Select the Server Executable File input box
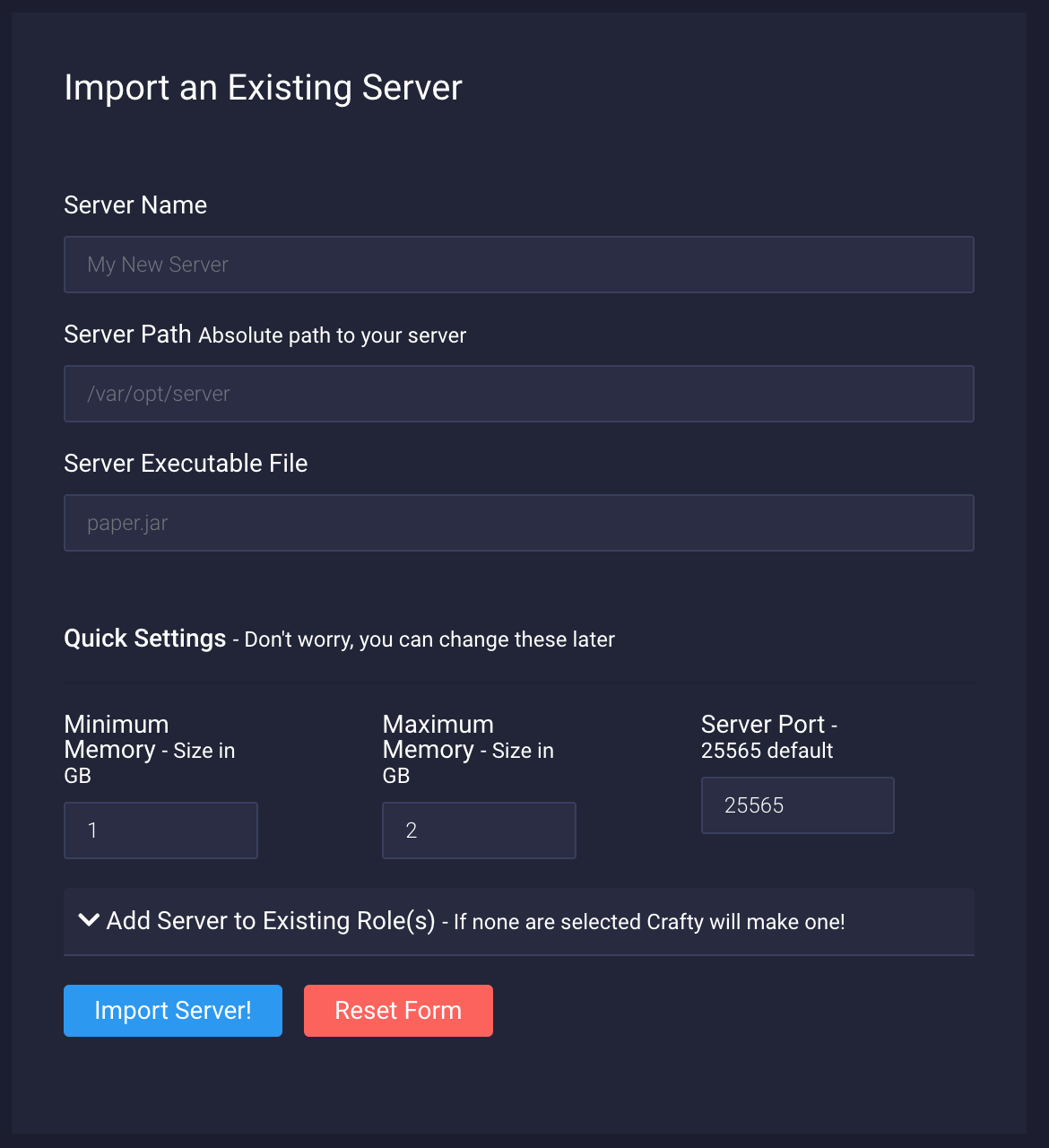 pos(518,523)
